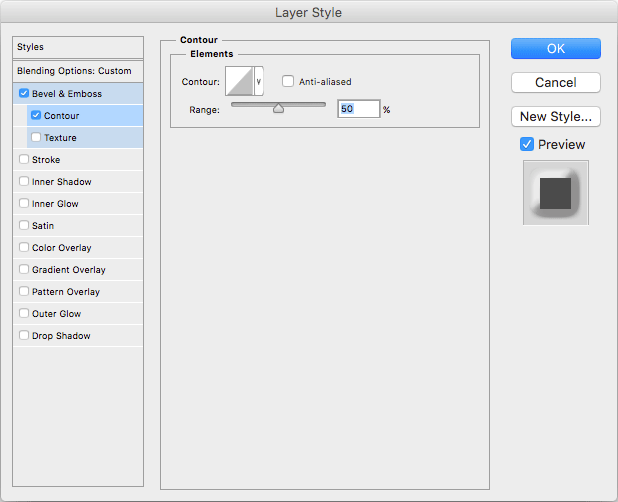Enable the Inner Glow checkbox
The width and height of the screenshot is (618, 502).
pos(24,203)
